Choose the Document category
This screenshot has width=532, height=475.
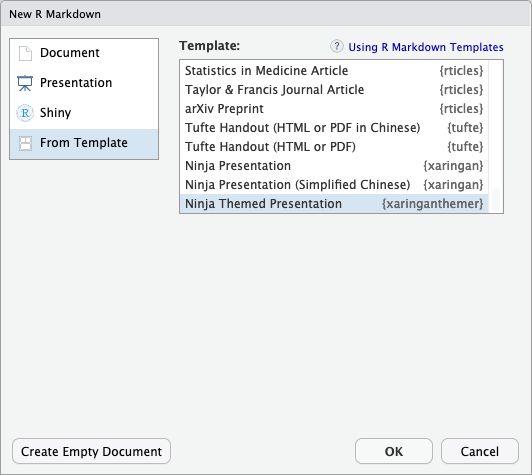pos(84,53)
